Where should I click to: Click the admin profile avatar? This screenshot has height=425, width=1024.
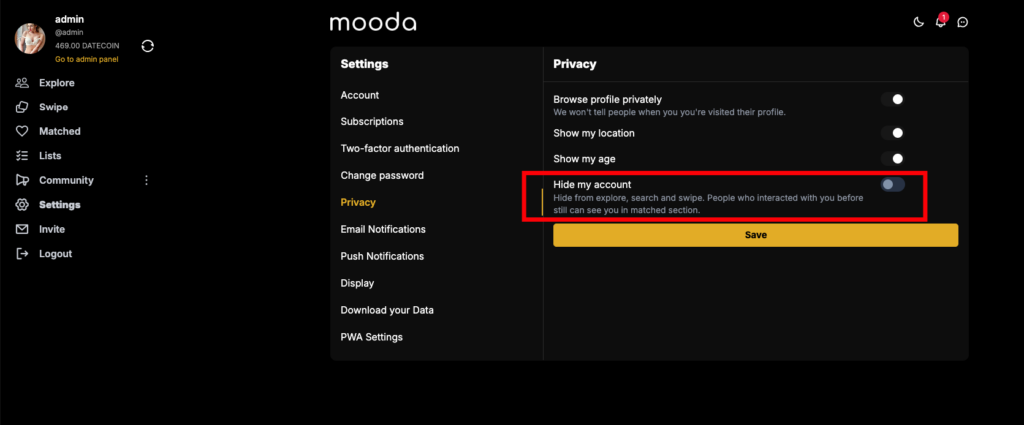(x=31, y=37)
